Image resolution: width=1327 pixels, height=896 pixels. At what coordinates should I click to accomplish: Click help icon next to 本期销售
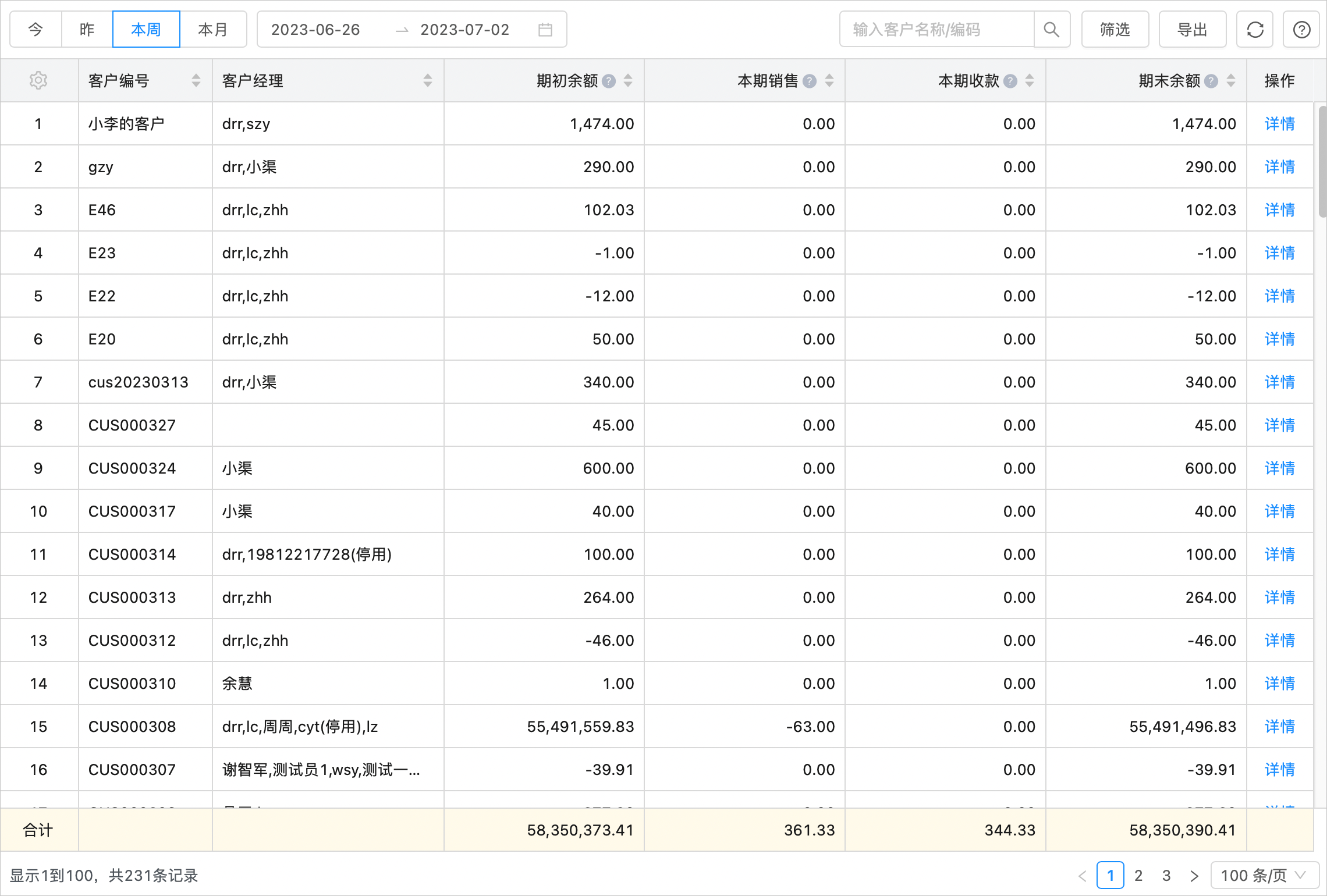click(x=810, y=81)
